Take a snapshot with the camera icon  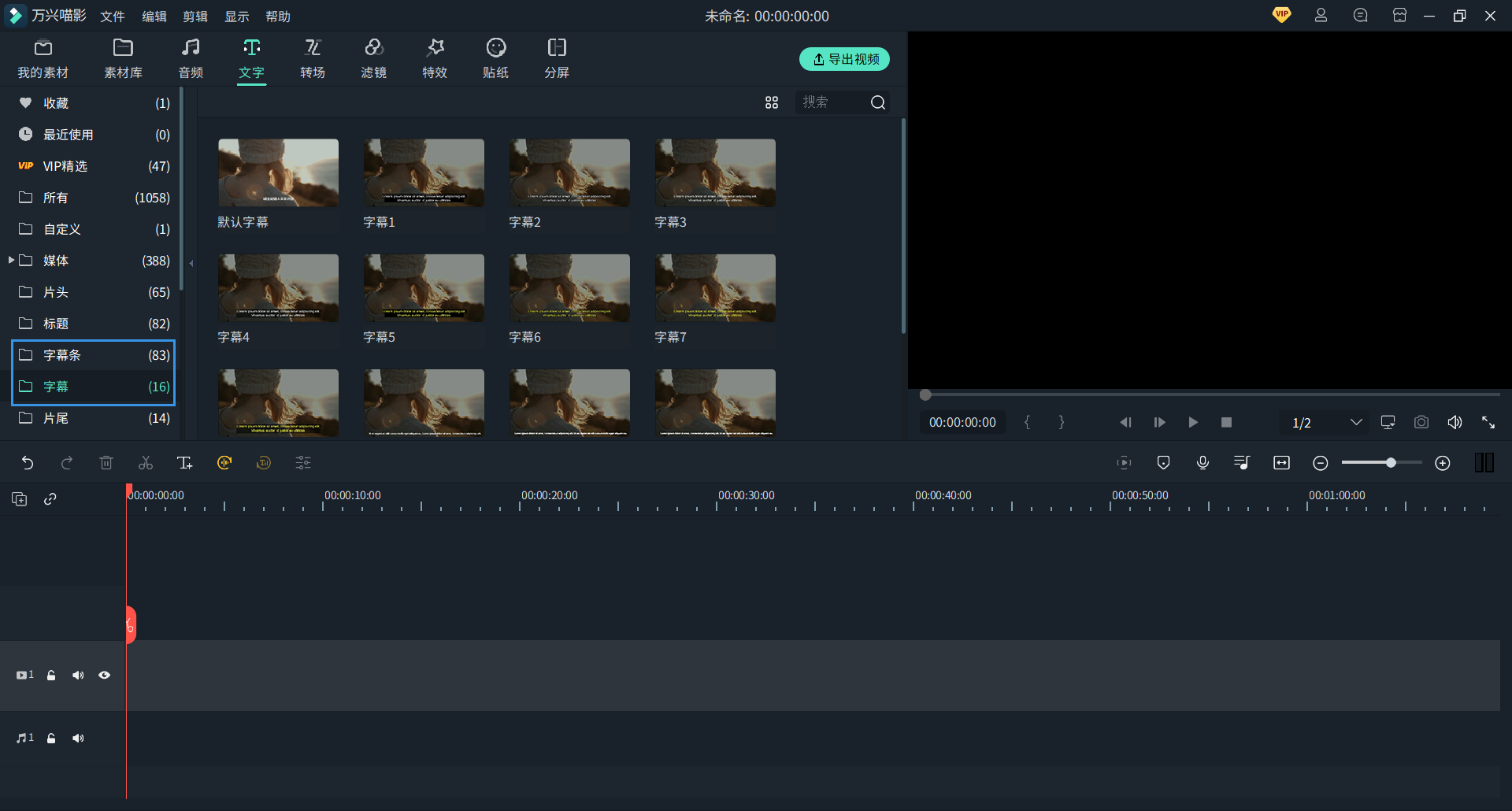pos(1421,423)
